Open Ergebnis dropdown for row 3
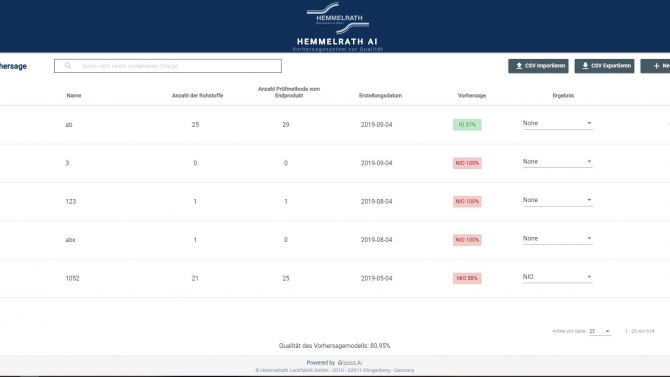This screenshot has height=377, width=670. click(x=557, y=162)
